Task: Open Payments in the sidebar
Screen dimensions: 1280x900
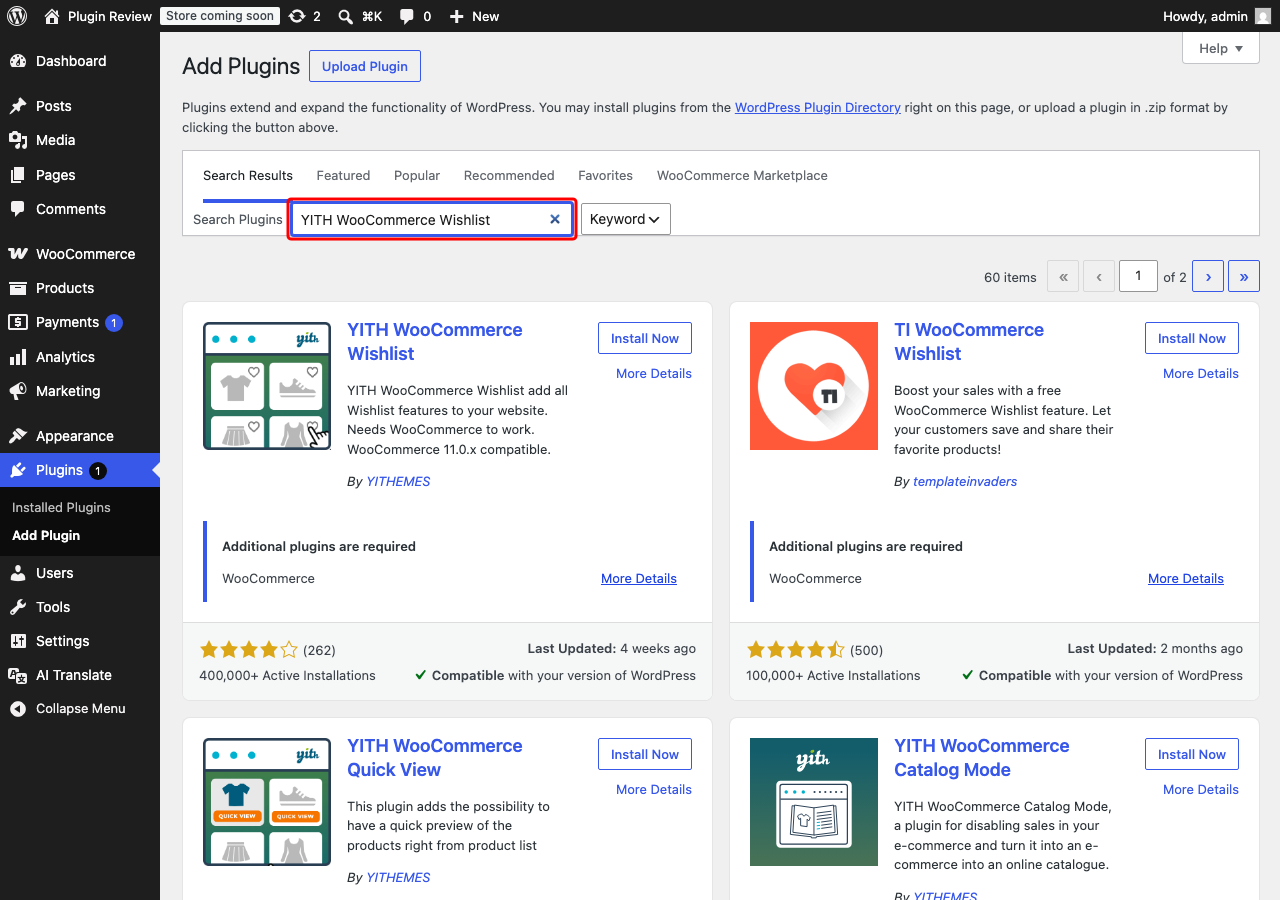Action: coord(80,322)
